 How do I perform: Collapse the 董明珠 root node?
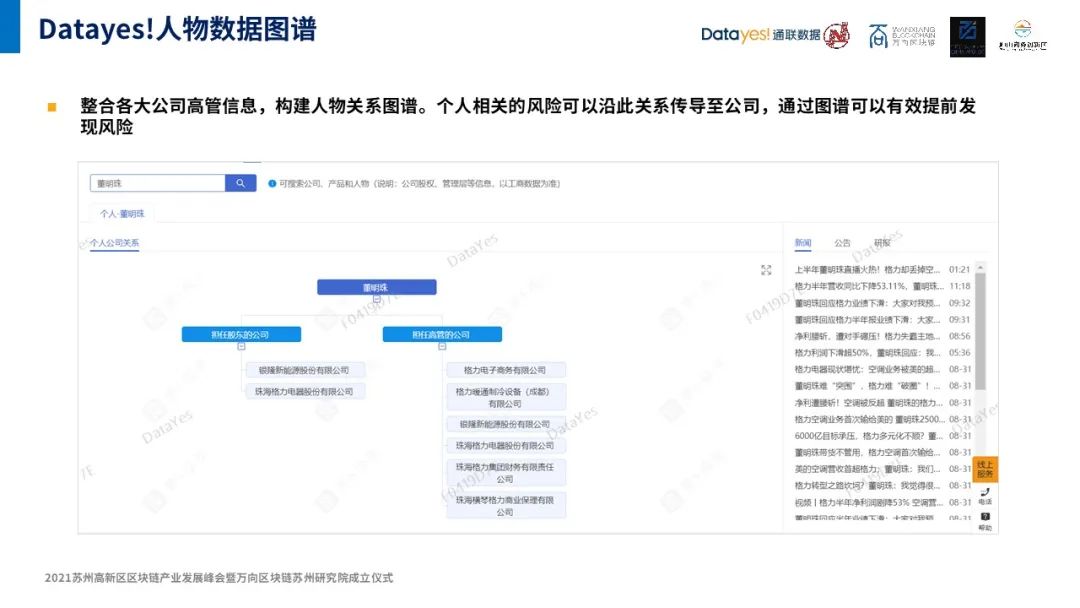(376, 300)
